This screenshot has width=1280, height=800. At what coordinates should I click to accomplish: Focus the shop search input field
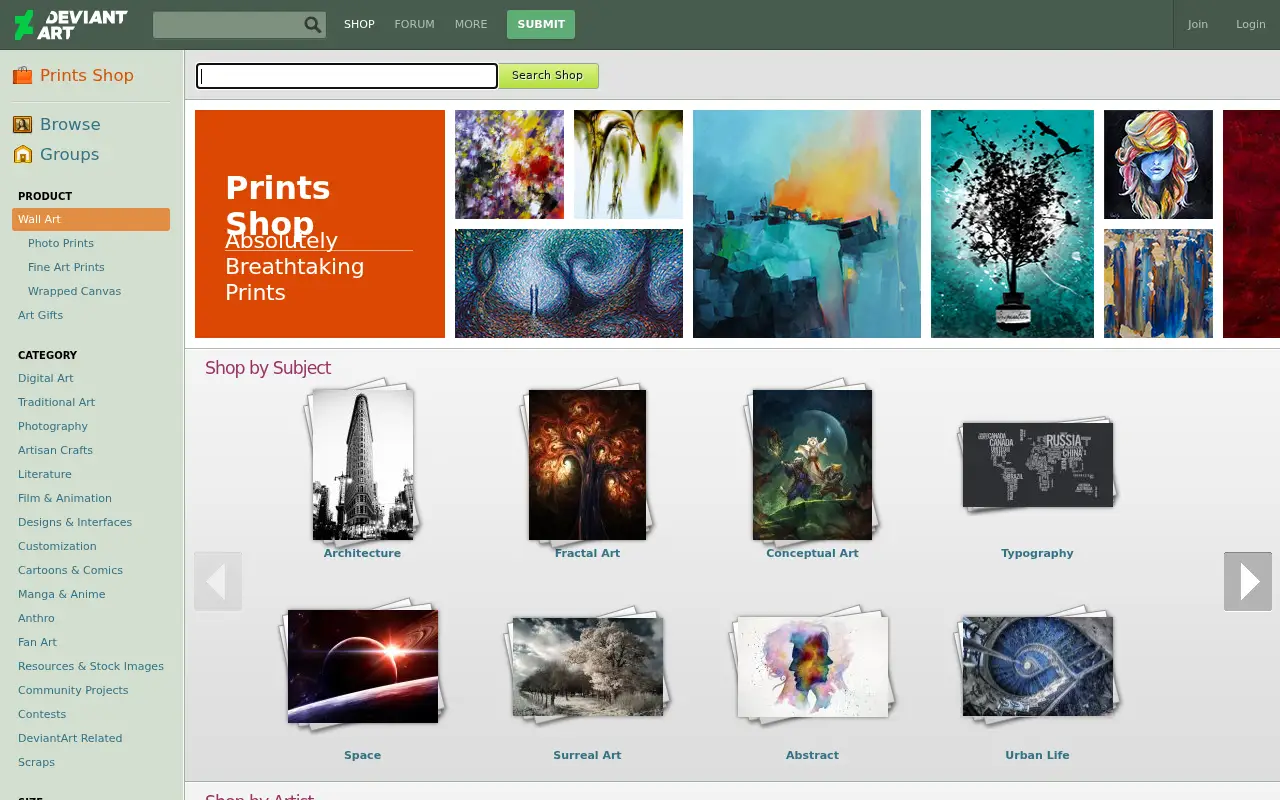347,76
